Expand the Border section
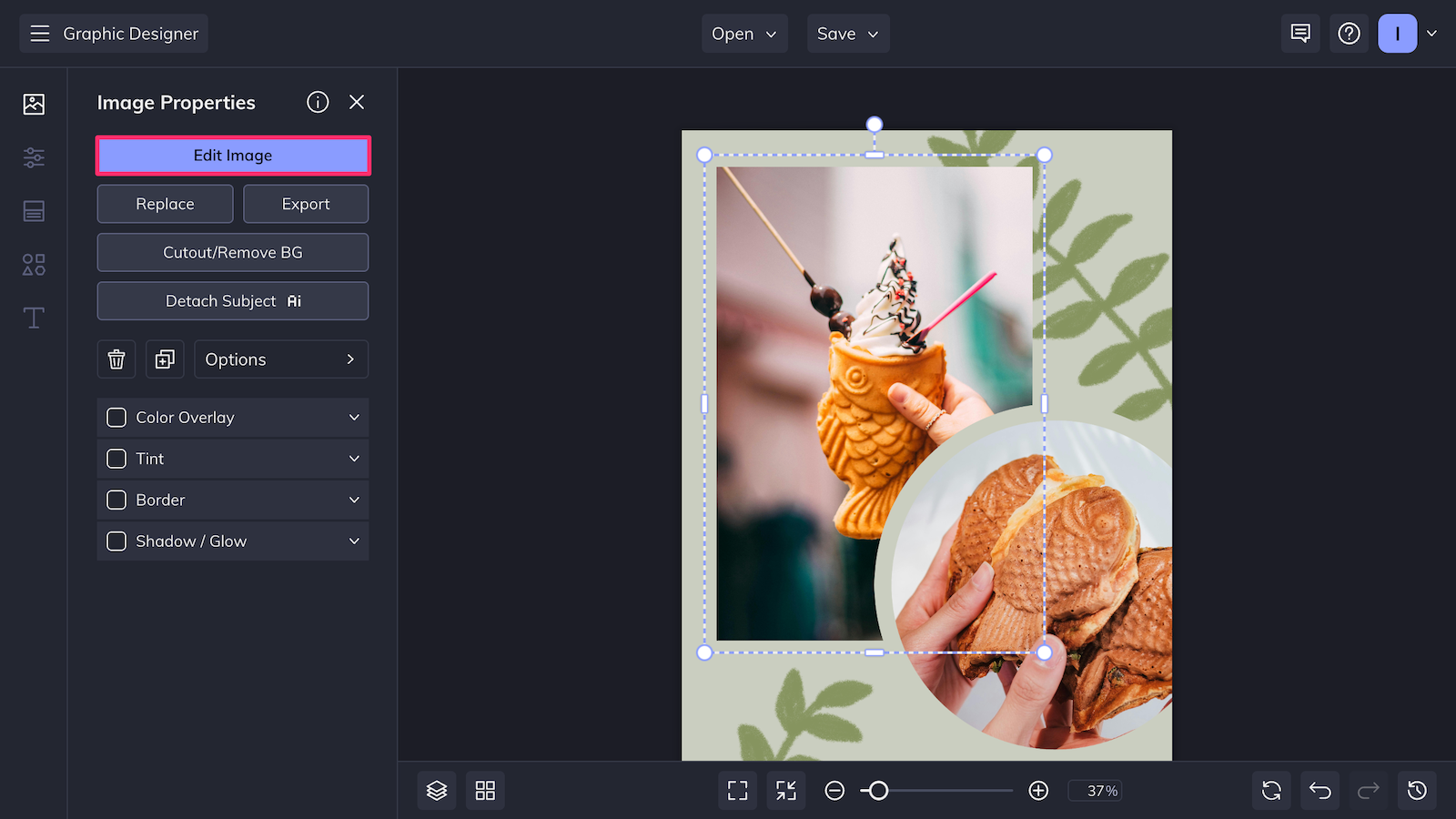1456x819 pixels. tap(354, 500)
